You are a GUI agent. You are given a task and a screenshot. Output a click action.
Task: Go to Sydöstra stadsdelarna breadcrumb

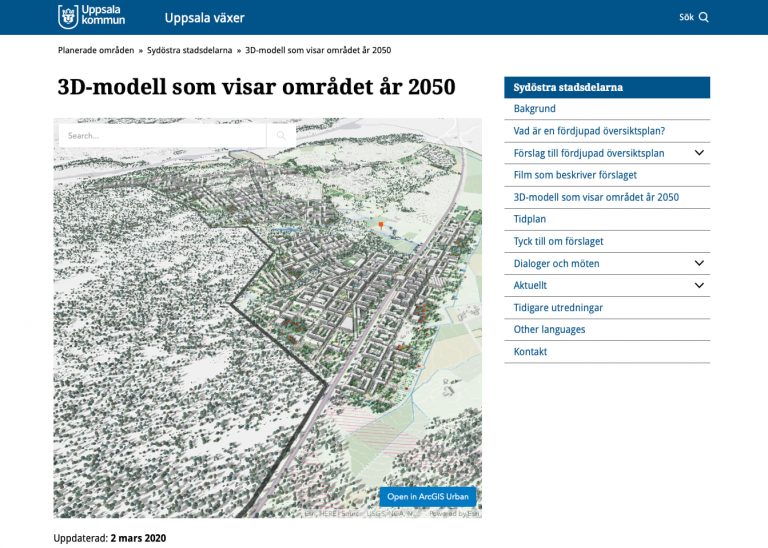190,50
